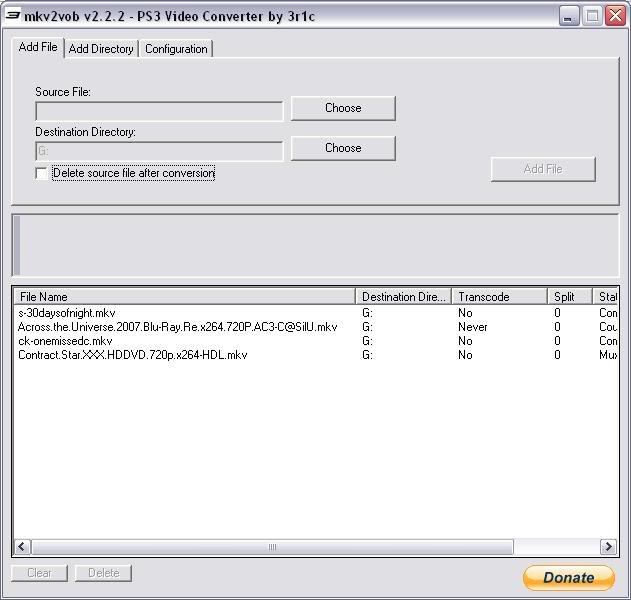This screenshot has height=600, width=631.
Task: Choose destination directory with second Choose button
Action: (x=343, y=148)
